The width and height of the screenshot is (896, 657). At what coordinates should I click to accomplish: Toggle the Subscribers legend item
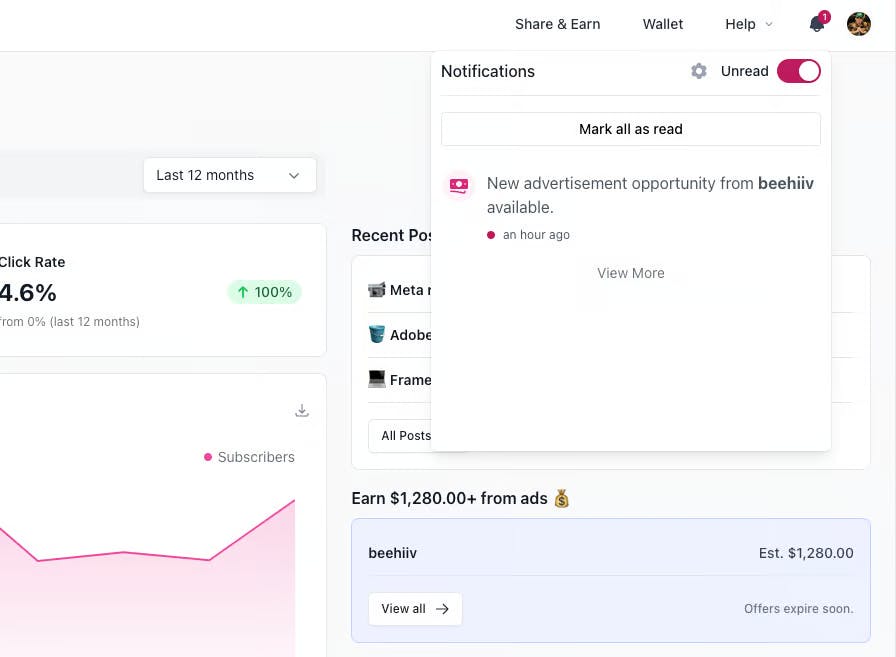pos(249,457)
